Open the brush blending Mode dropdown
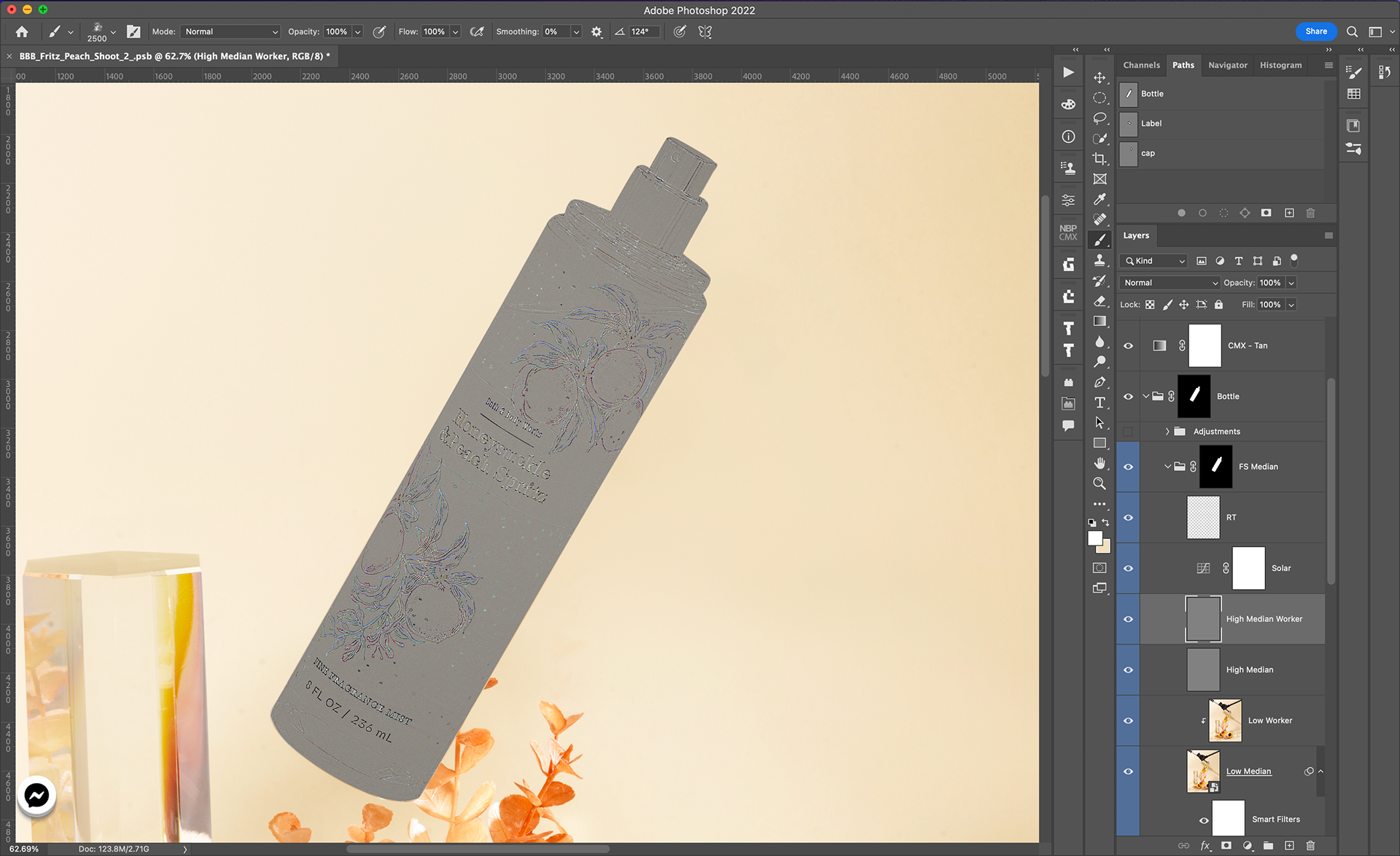The height and width of the screenshot is (856, 1400). point(230,32)
